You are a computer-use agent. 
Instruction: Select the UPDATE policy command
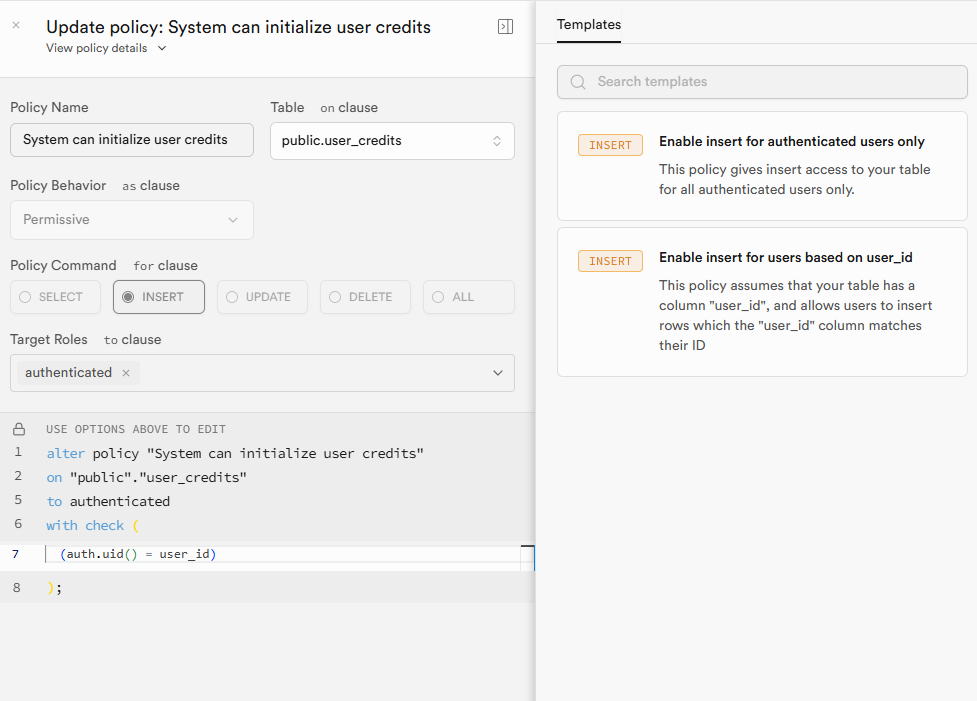click(262, 297)
